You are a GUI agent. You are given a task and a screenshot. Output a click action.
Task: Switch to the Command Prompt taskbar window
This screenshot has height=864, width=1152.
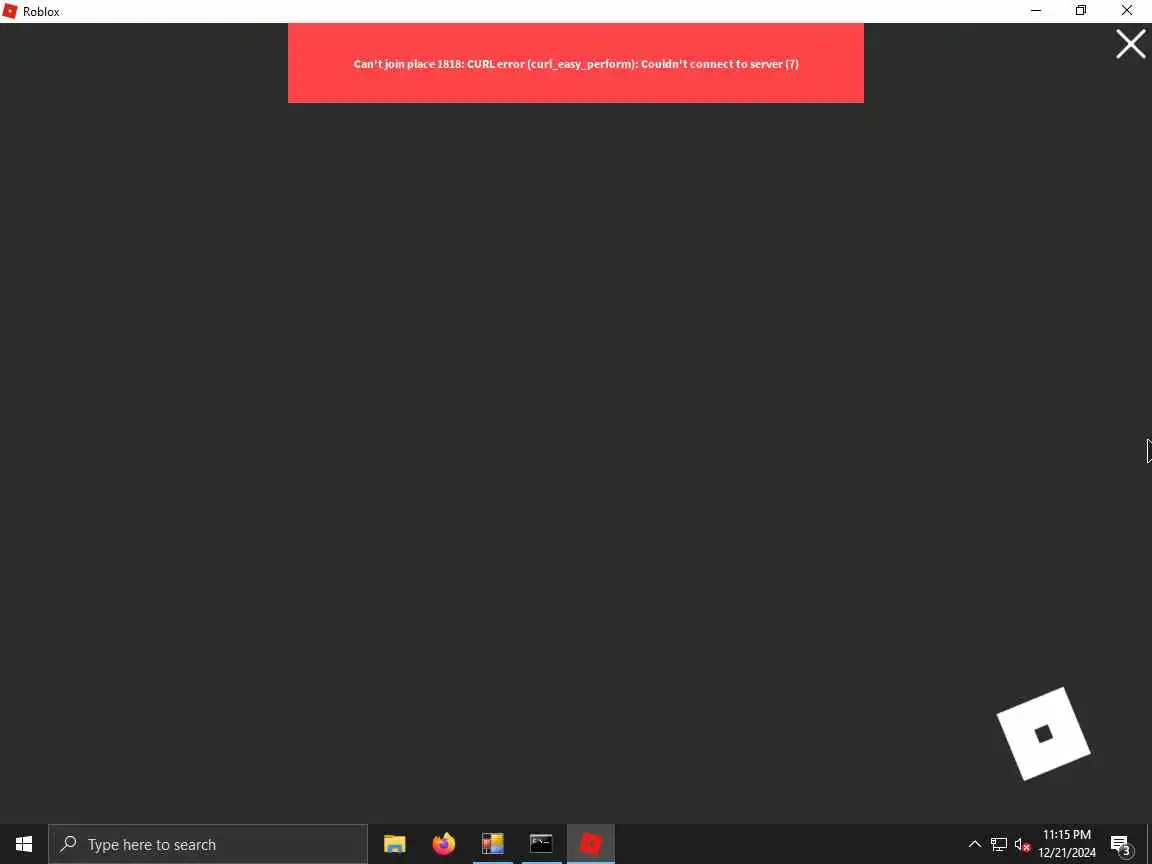point(541,844)
